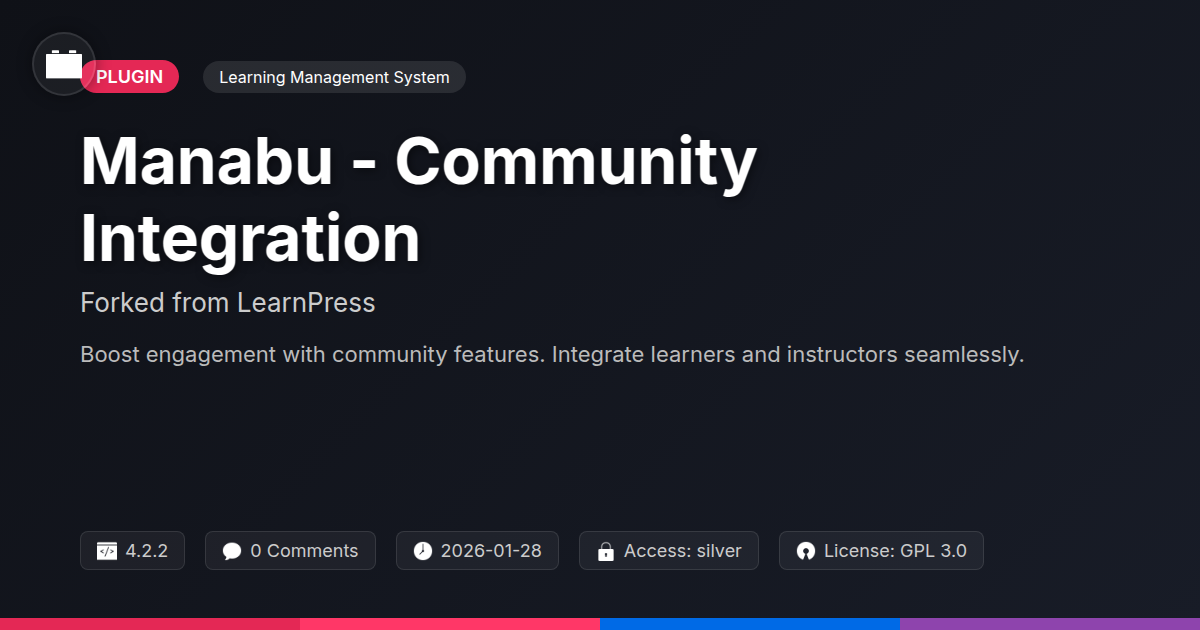This screenshot has height=630, width=1200.
Task: Select the date 2026-01-28
Action: pyautogui.click(x=491, y=551)
